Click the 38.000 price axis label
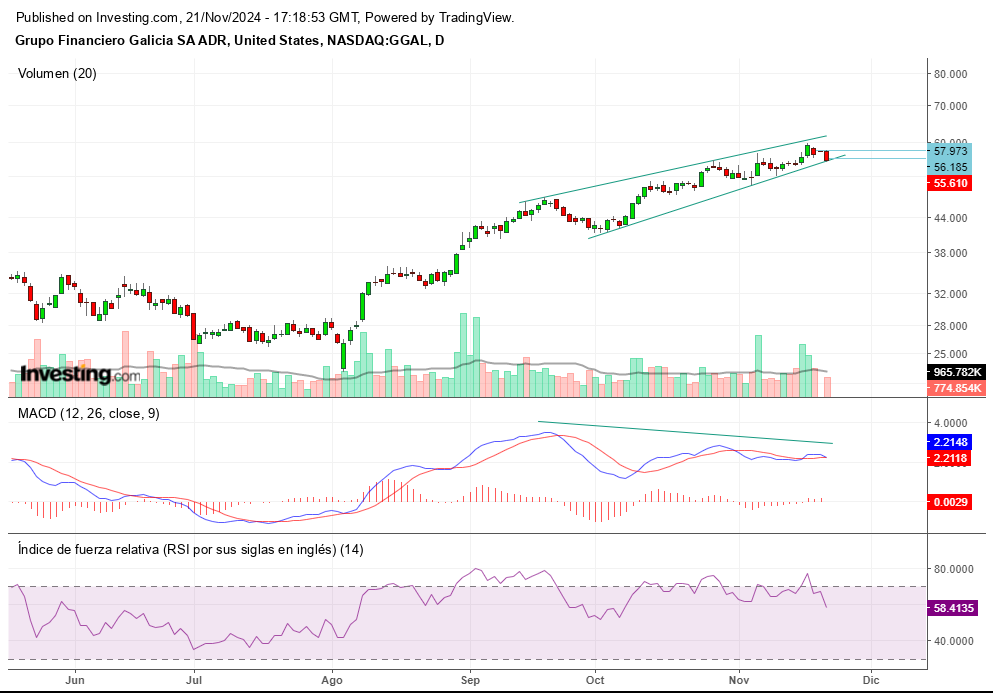The image size is (993, 693). click(x=951, y=253)
